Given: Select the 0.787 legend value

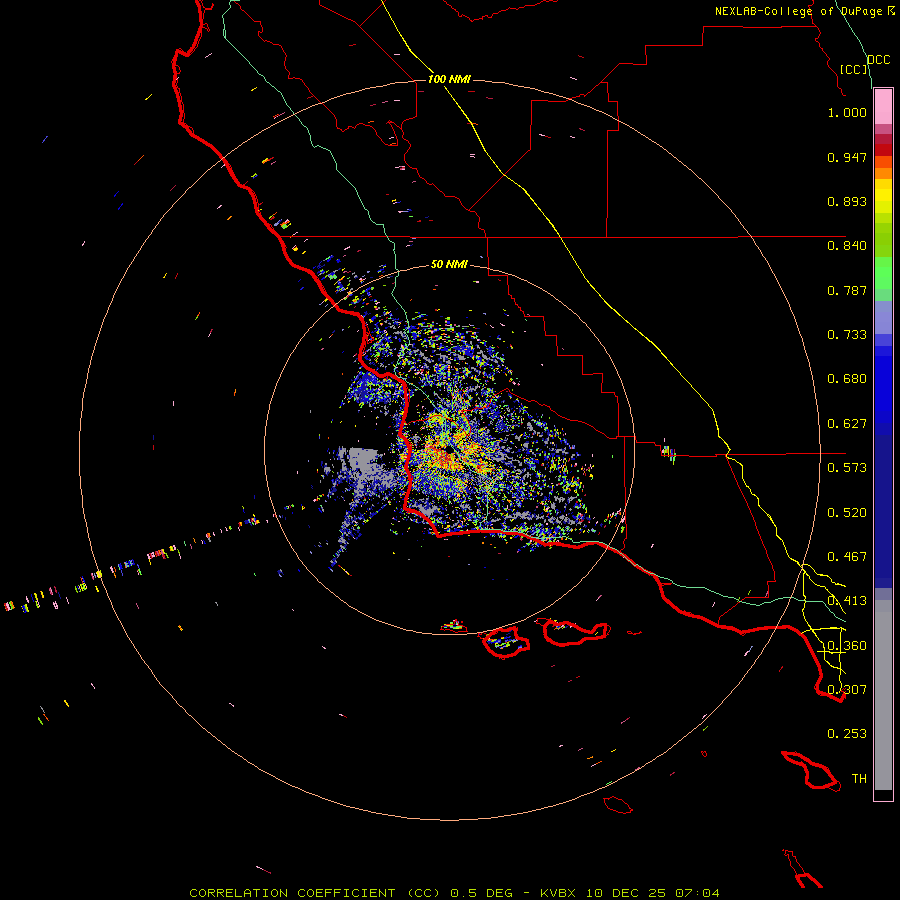Looking at the screenshot, I should click(x=847, y=290).
